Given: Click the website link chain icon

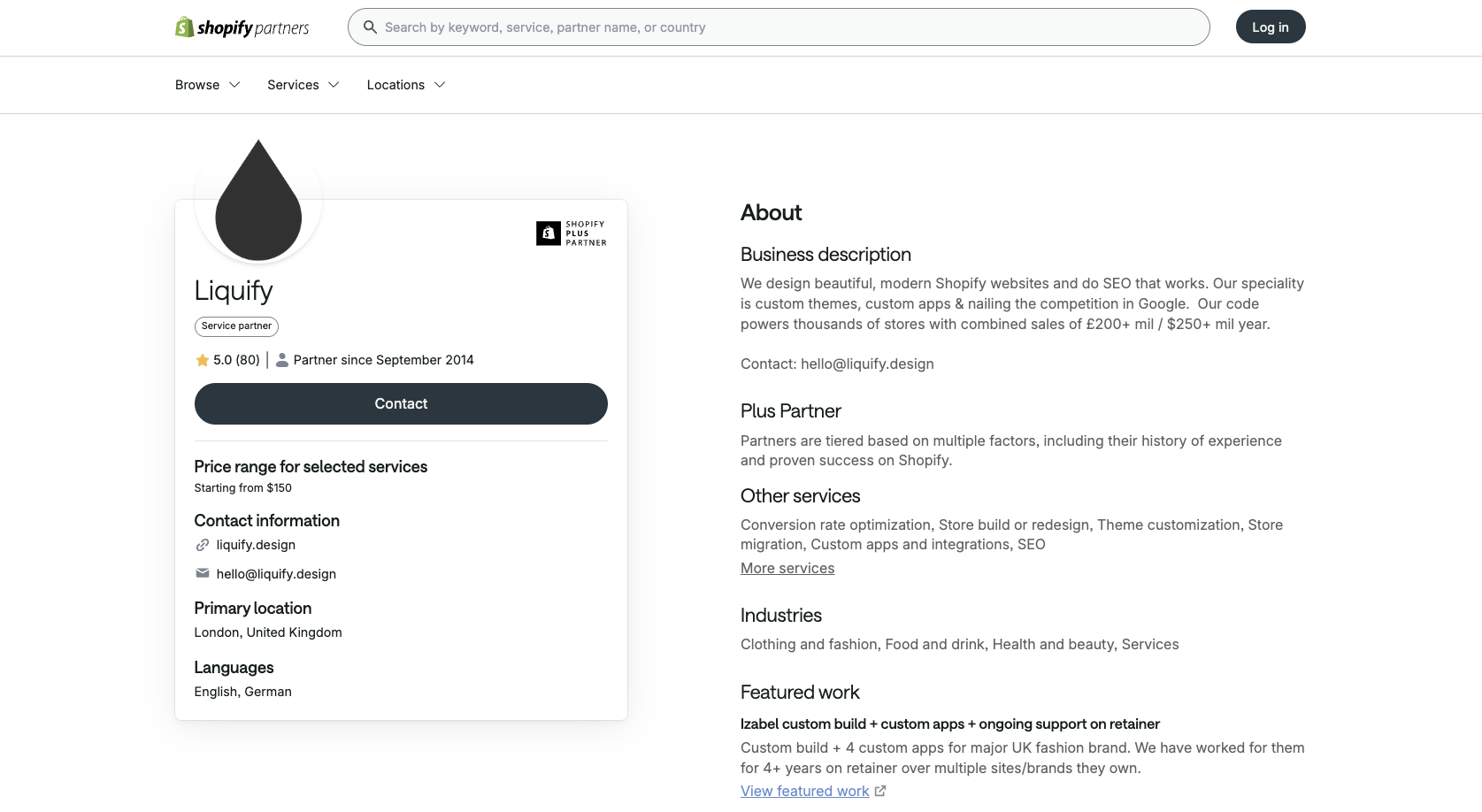Looking at the screenshot, I should click(x=203, y=545).
